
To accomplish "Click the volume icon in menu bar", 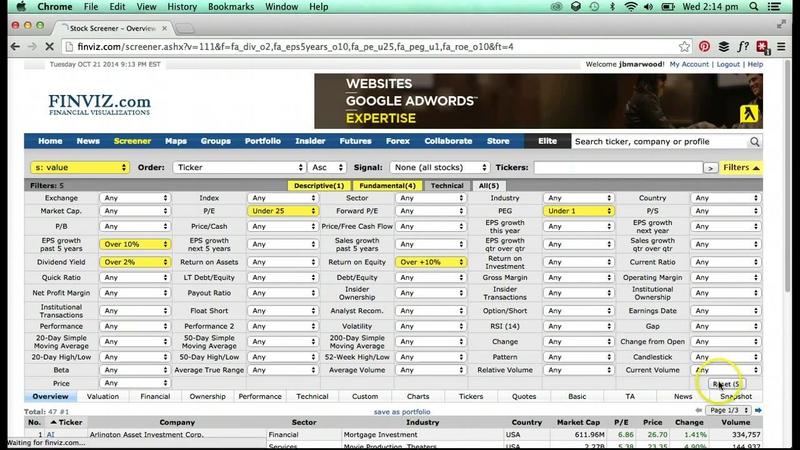I will (x=648, y=7).
